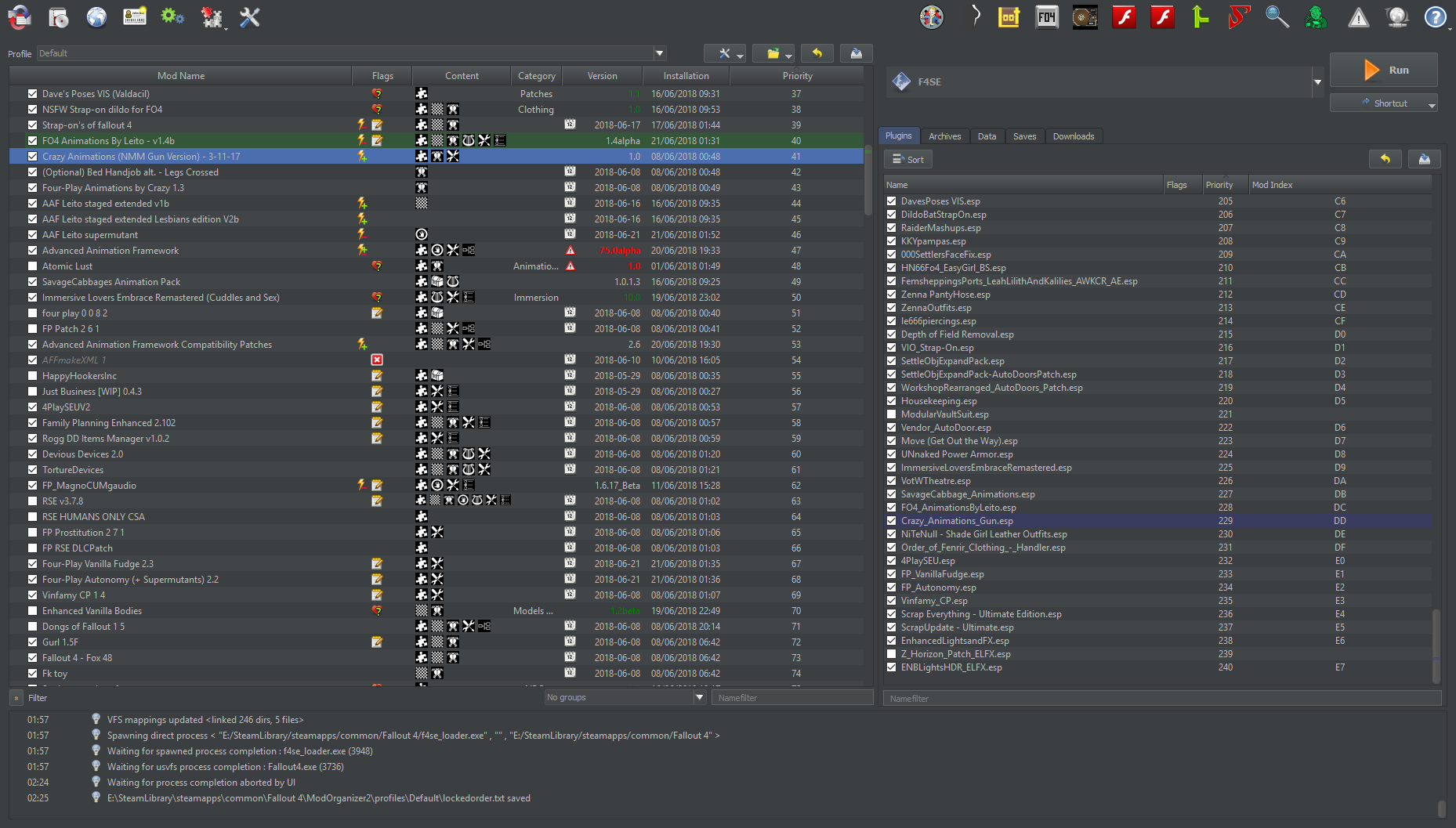Enable the 'four play 0 0 8 2' mod
This screenshot has height=828, width=1456.
(31, 313)
